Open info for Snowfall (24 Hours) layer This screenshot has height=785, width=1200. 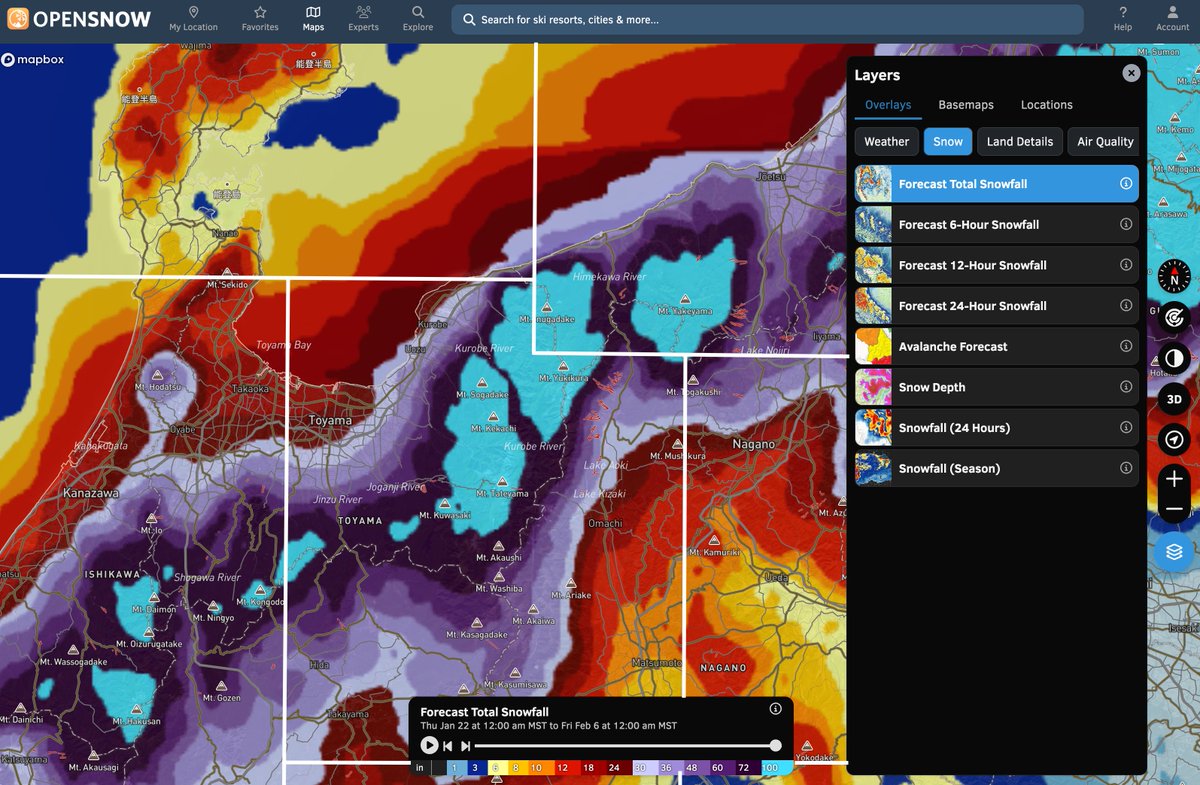[1126, 428]
